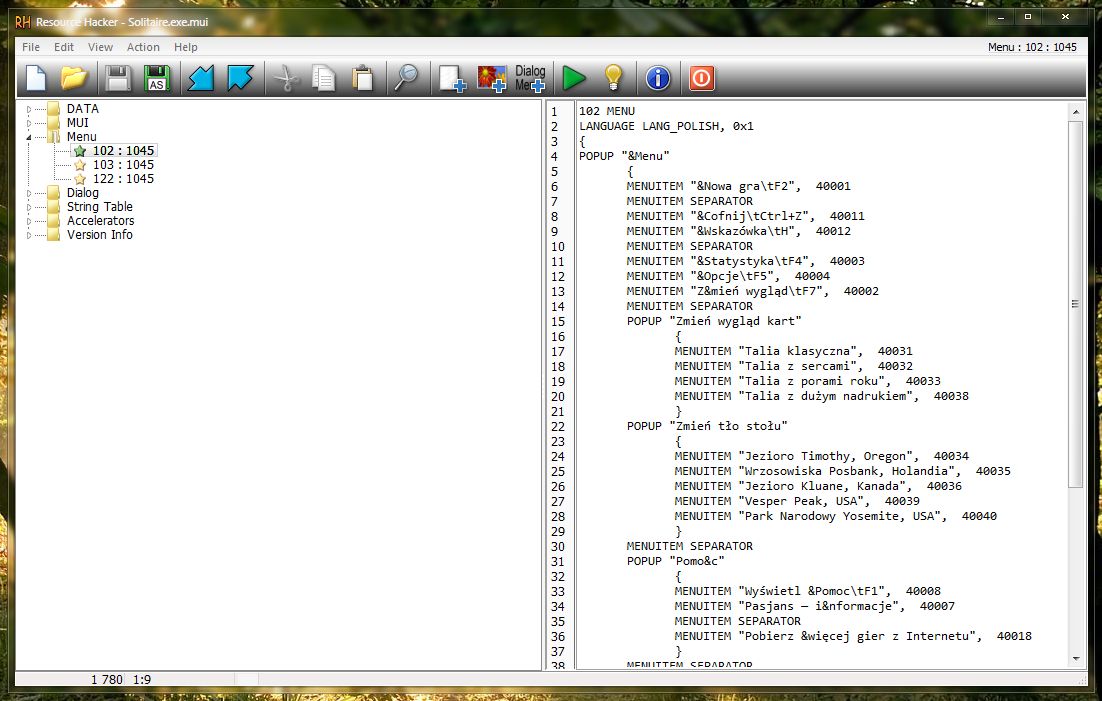Select the String Table folder
The height and width of the screenshot is (701, 1102).
click(100, 207)
